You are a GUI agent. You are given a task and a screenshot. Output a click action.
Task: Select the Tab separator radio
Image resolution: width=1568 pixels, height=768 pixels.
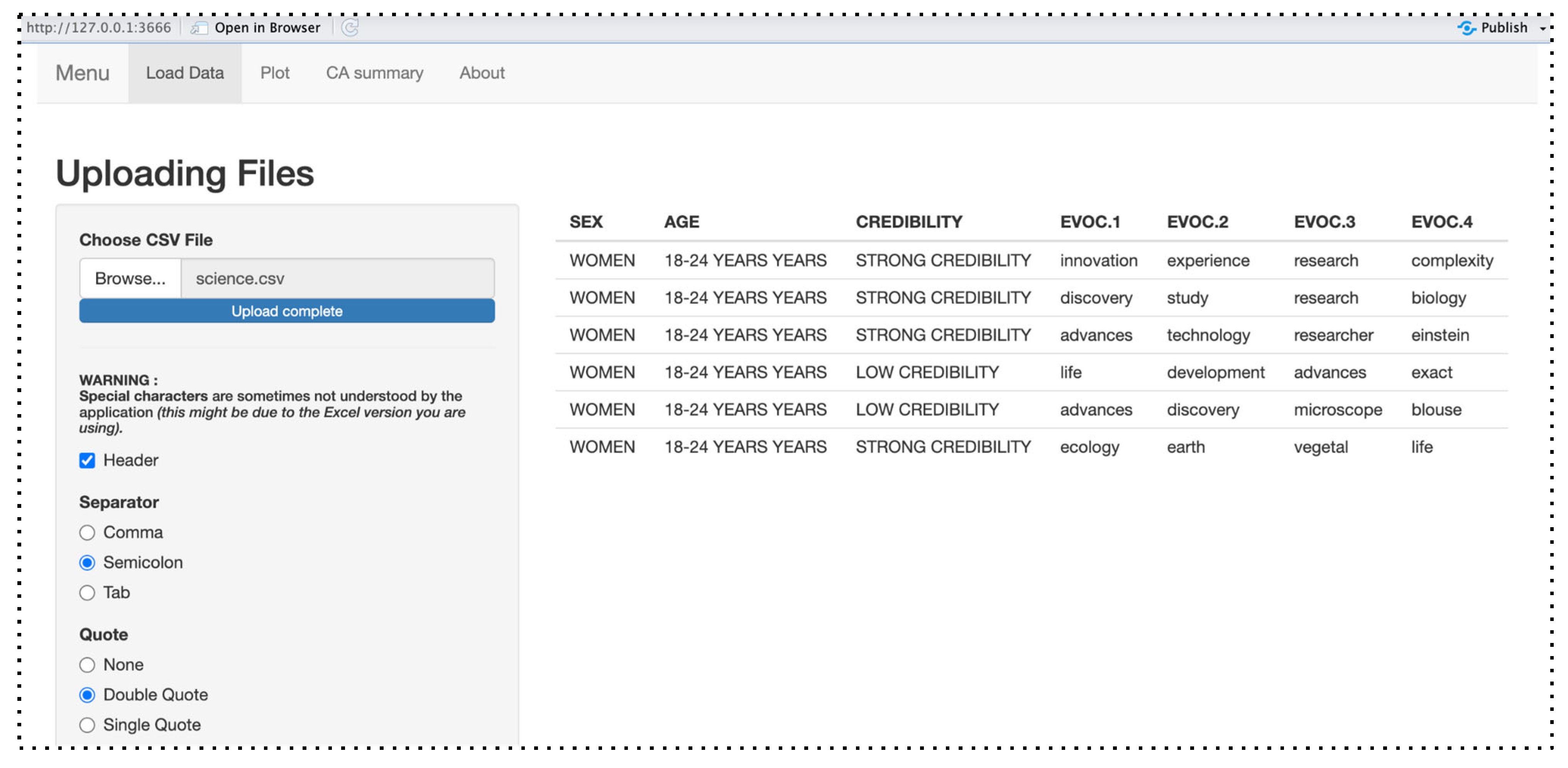coord(87,592)
